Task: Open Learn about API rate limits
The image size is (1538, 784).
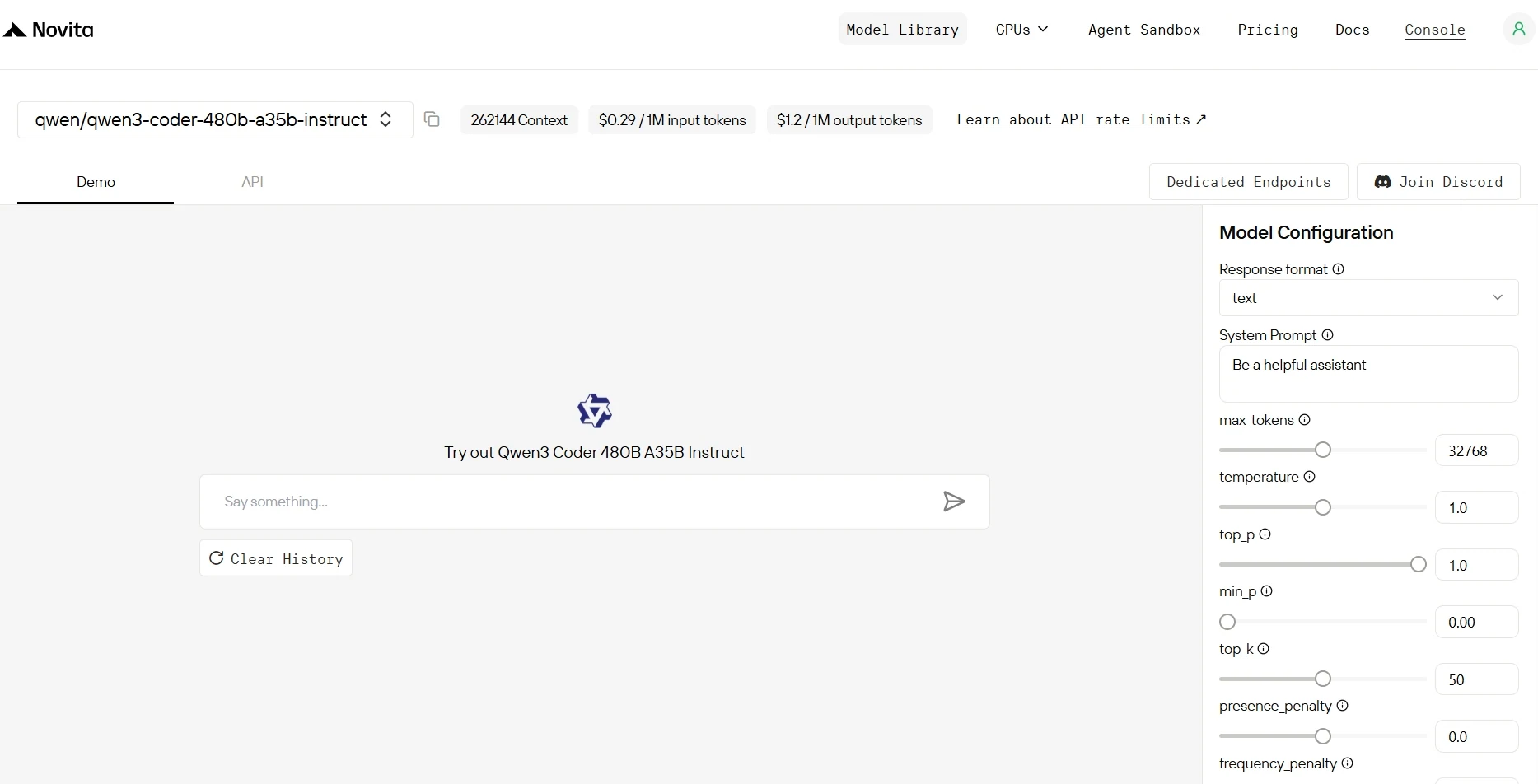Action: coord(1081,119)
